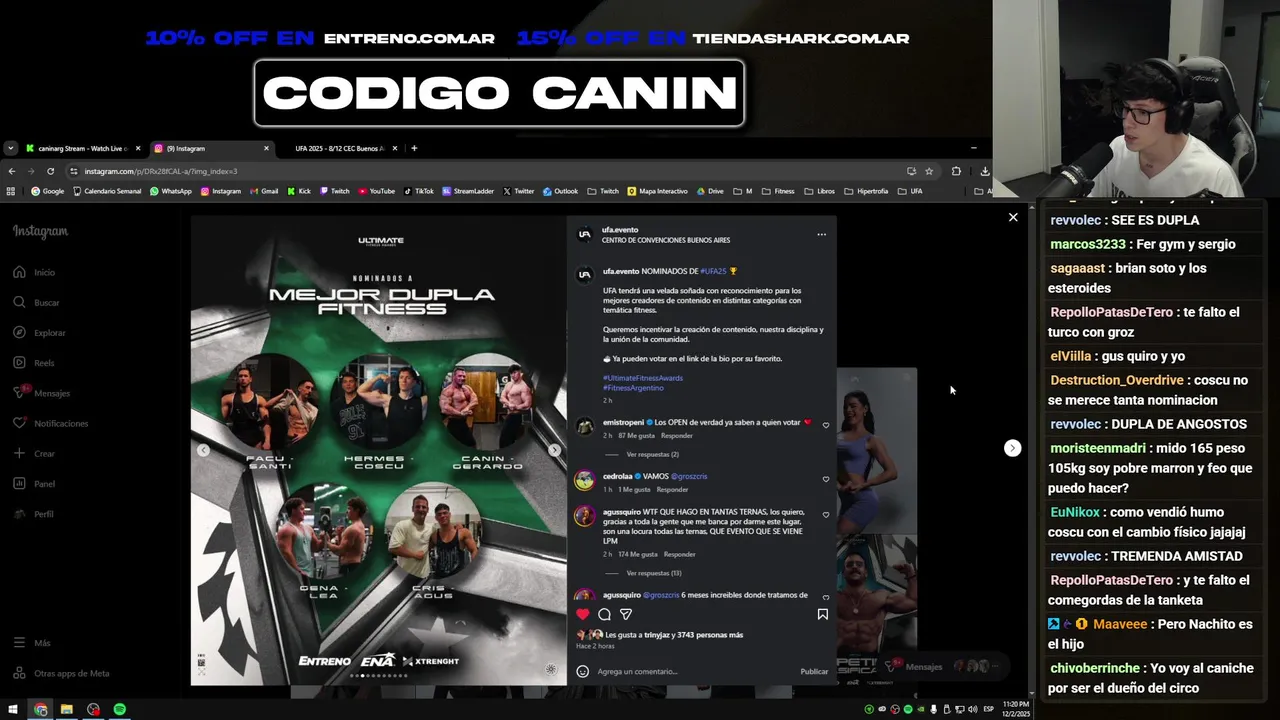1280x720 pixels.
Task: Show previous carousel image in post
Action: pos(203,450)
